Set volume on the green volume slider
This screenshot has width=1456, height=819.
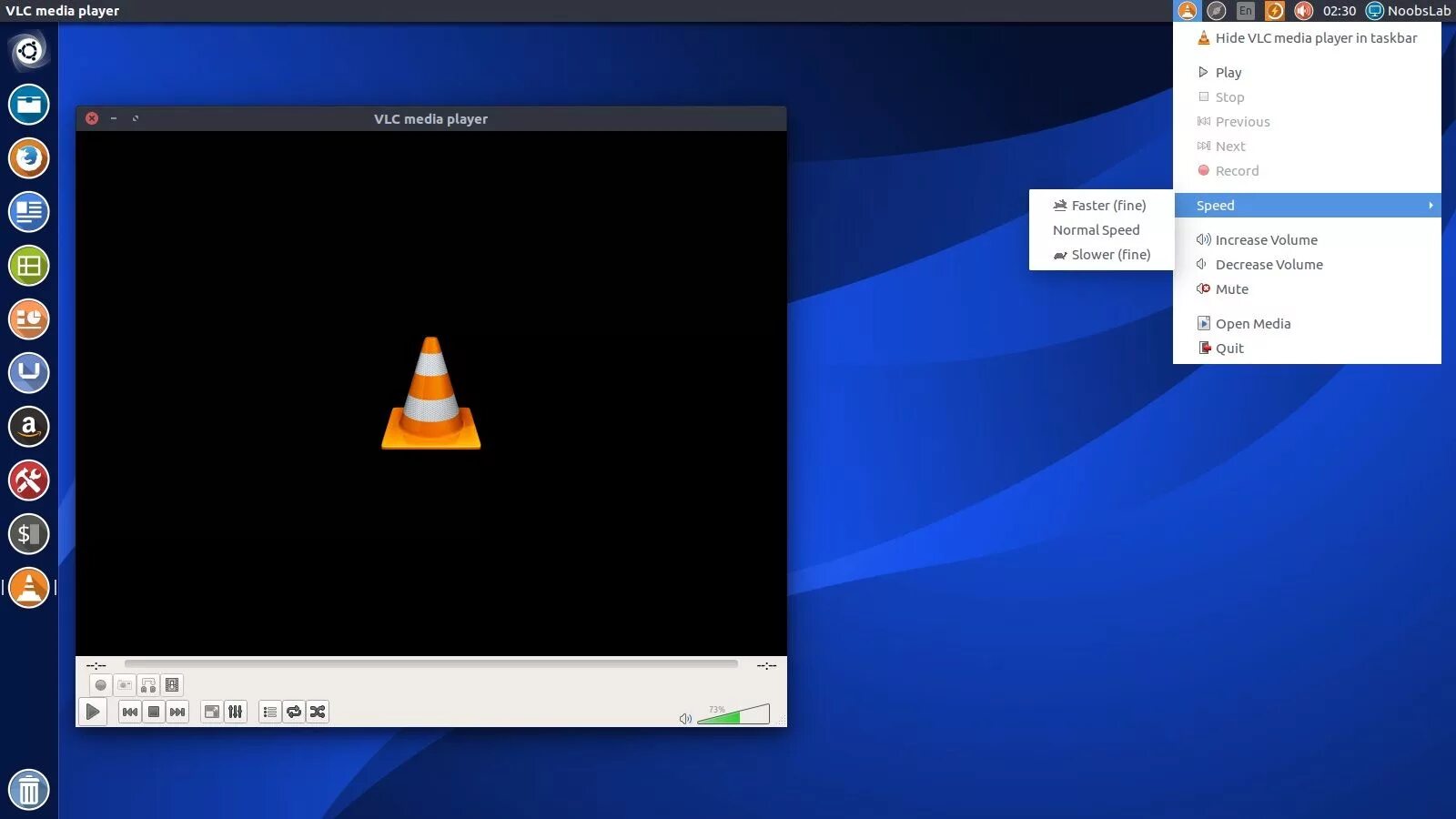tap(733, 714)
